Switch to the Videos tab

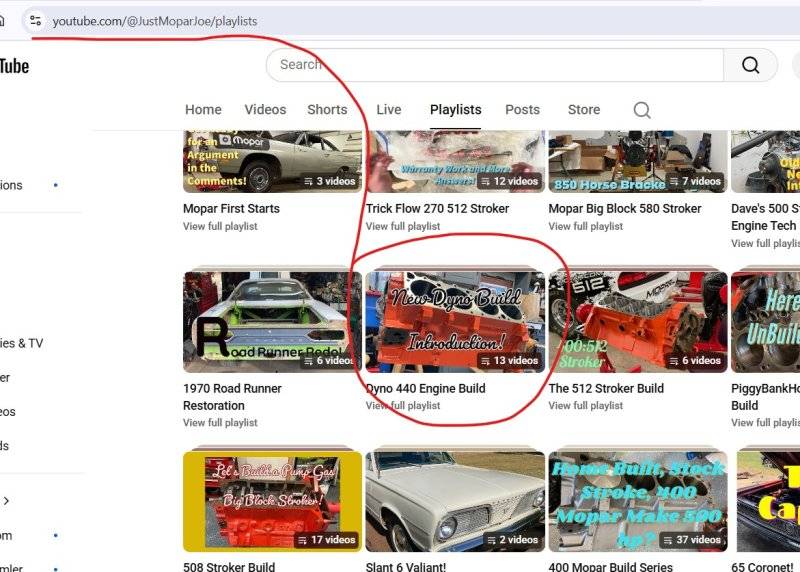point(265,110)
